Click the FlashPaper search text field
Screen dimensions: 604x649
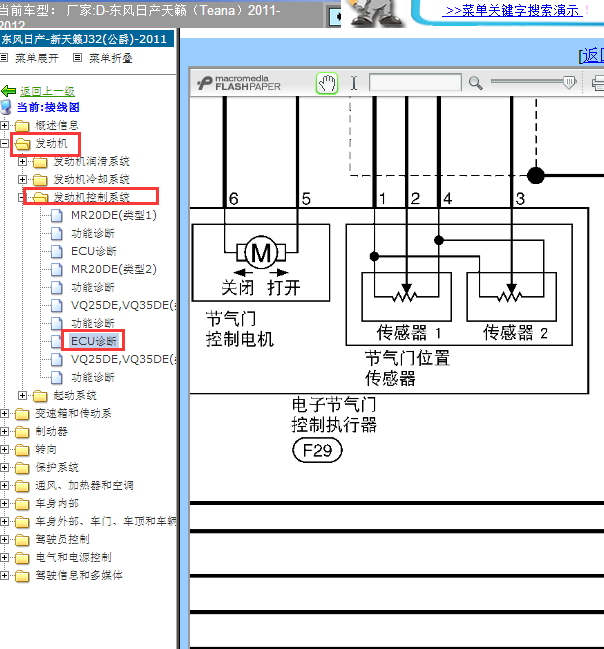point(415,82)
